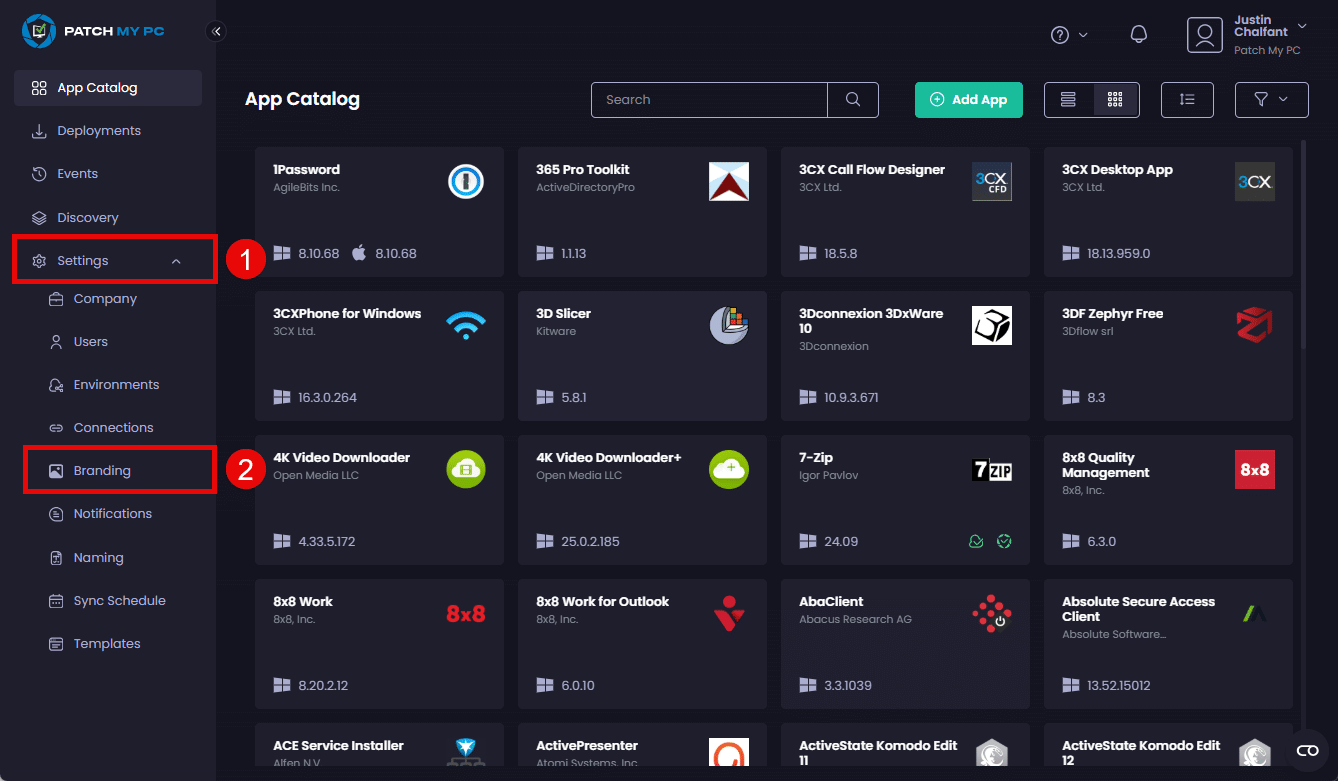The height and width of the screenshot is (781, 1338).
Task: Click the app catalog vertical scrollbar
Action: pos(1302,245)
